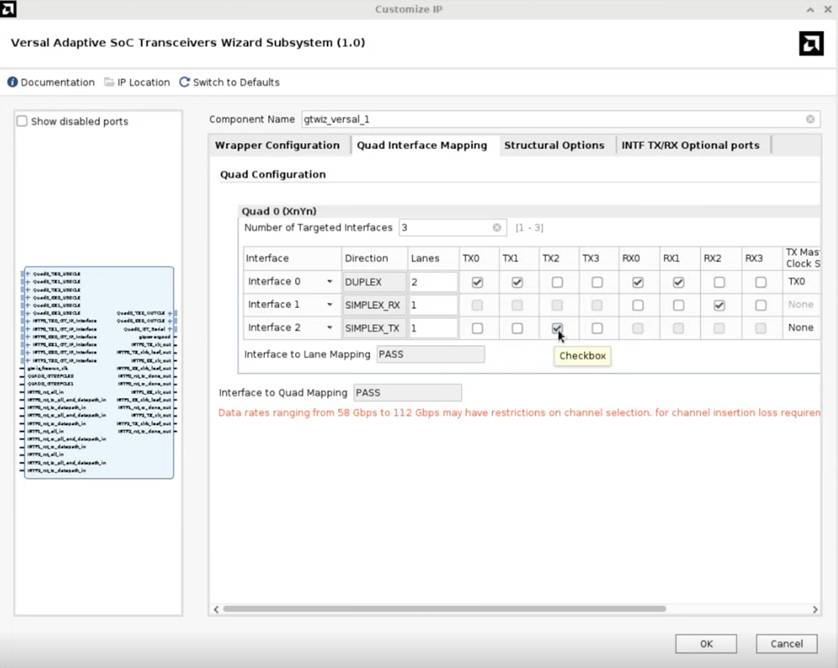Viewport: 838px width, 668px height.
Task: Check TX0 for Interface 2
Action: [x=477, y=328]
